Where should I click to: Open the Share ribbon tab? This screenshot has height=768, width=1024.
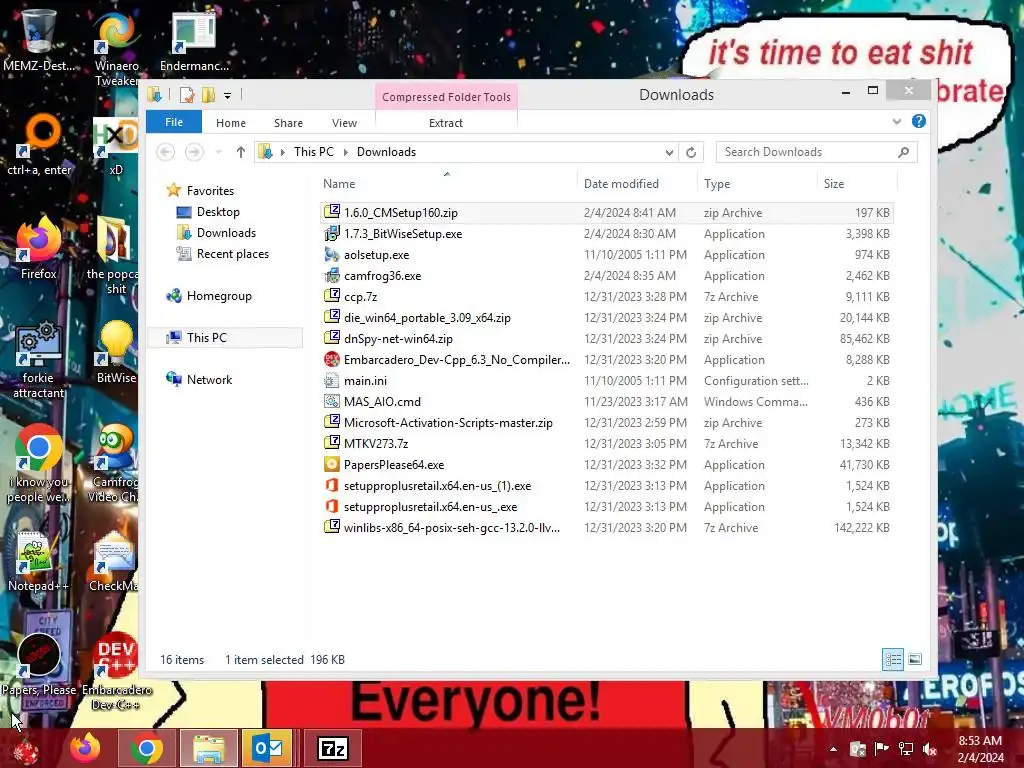[x=288, y=123]
